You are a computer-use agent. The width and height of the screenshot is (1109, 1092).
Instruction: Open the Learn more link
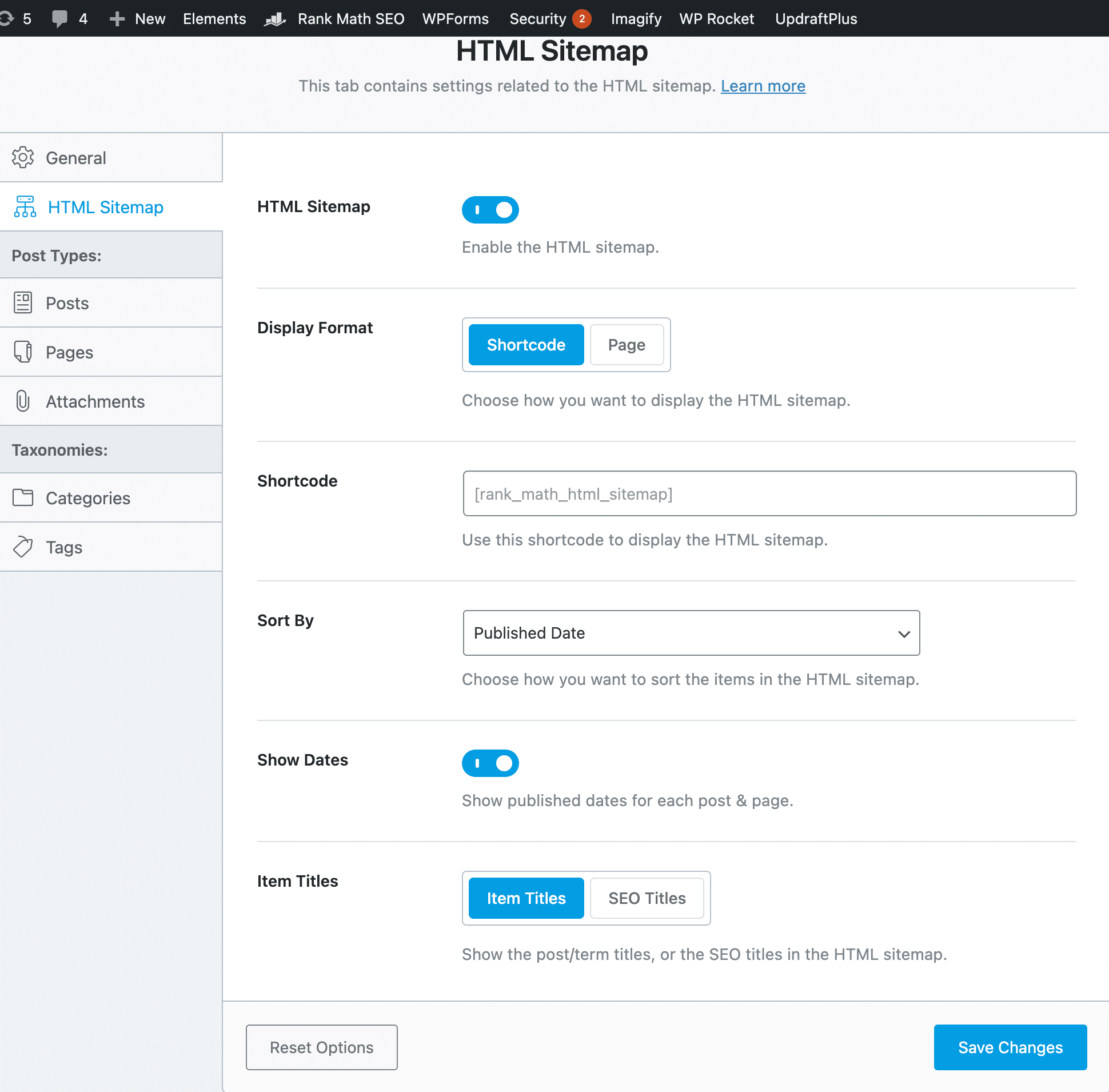[763, 86]
